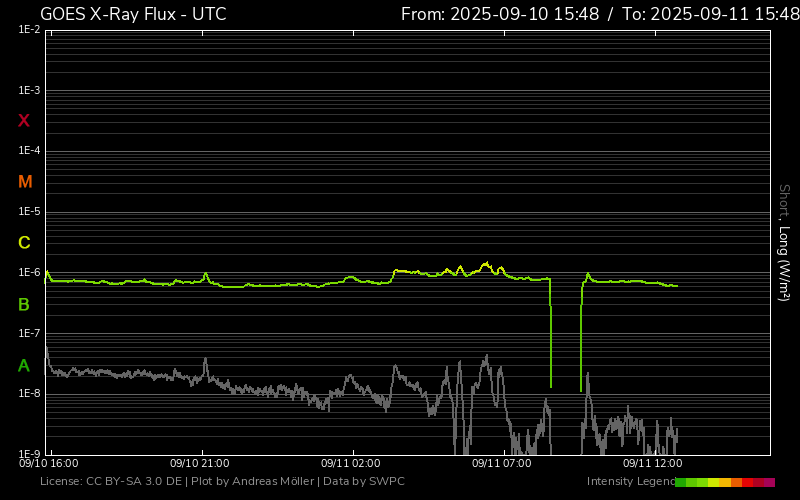Click the magenta rightmost legend swatch
Viewport: 800px width, 500px height.
click(769, 482)
